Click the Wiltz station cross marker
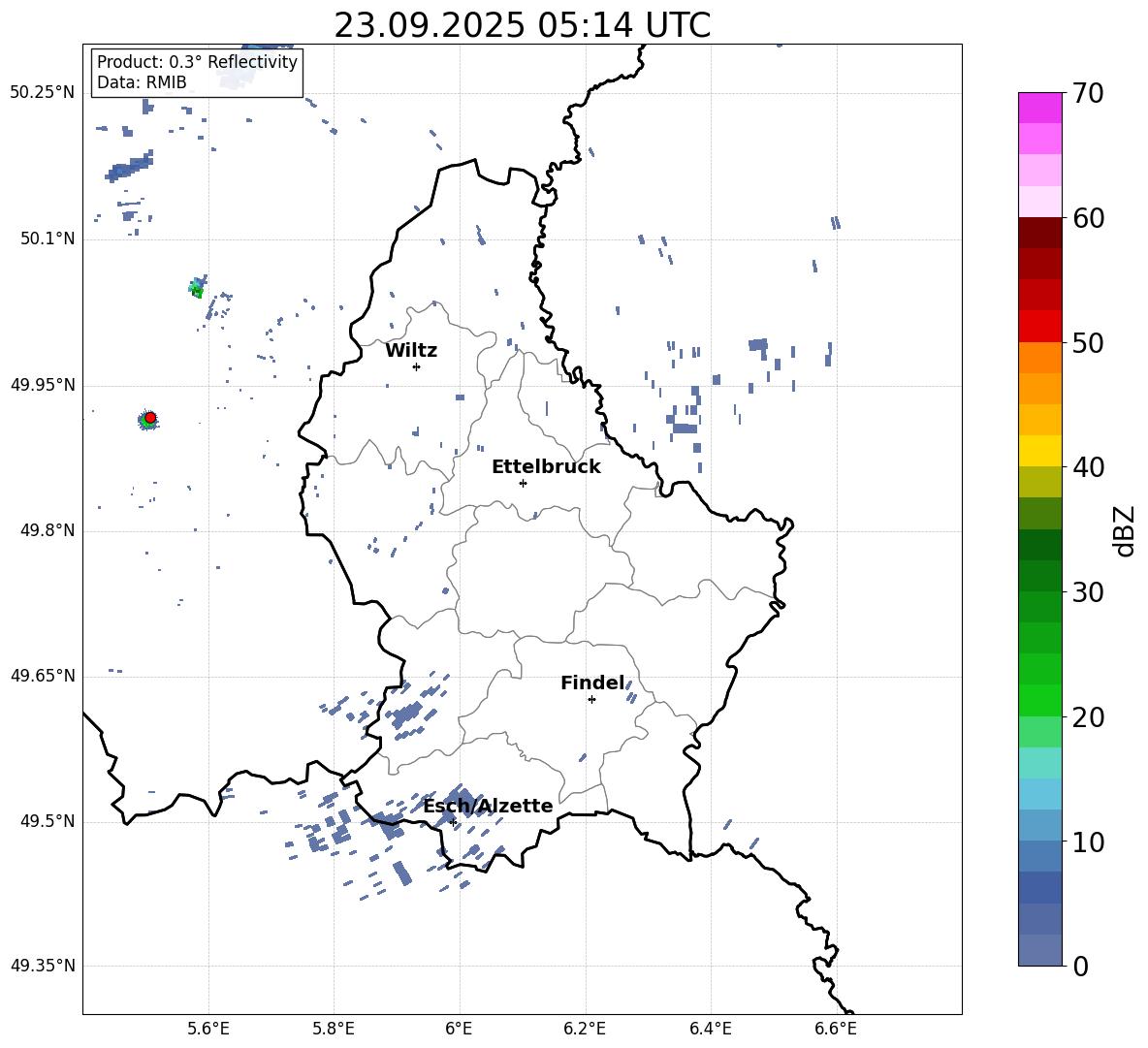This screenshot has height=1048, width=1148. [416, 366]
